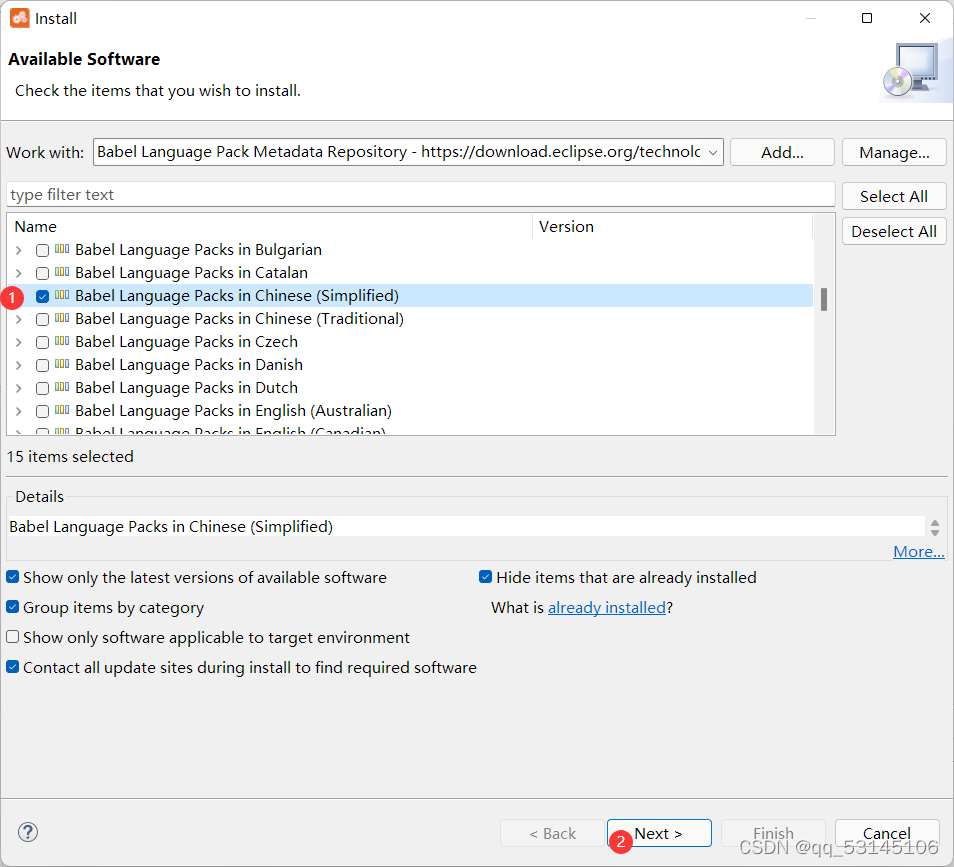Check the Czech language pack checkbox
This screenshot has width=954, height=867.
point(43,343)
